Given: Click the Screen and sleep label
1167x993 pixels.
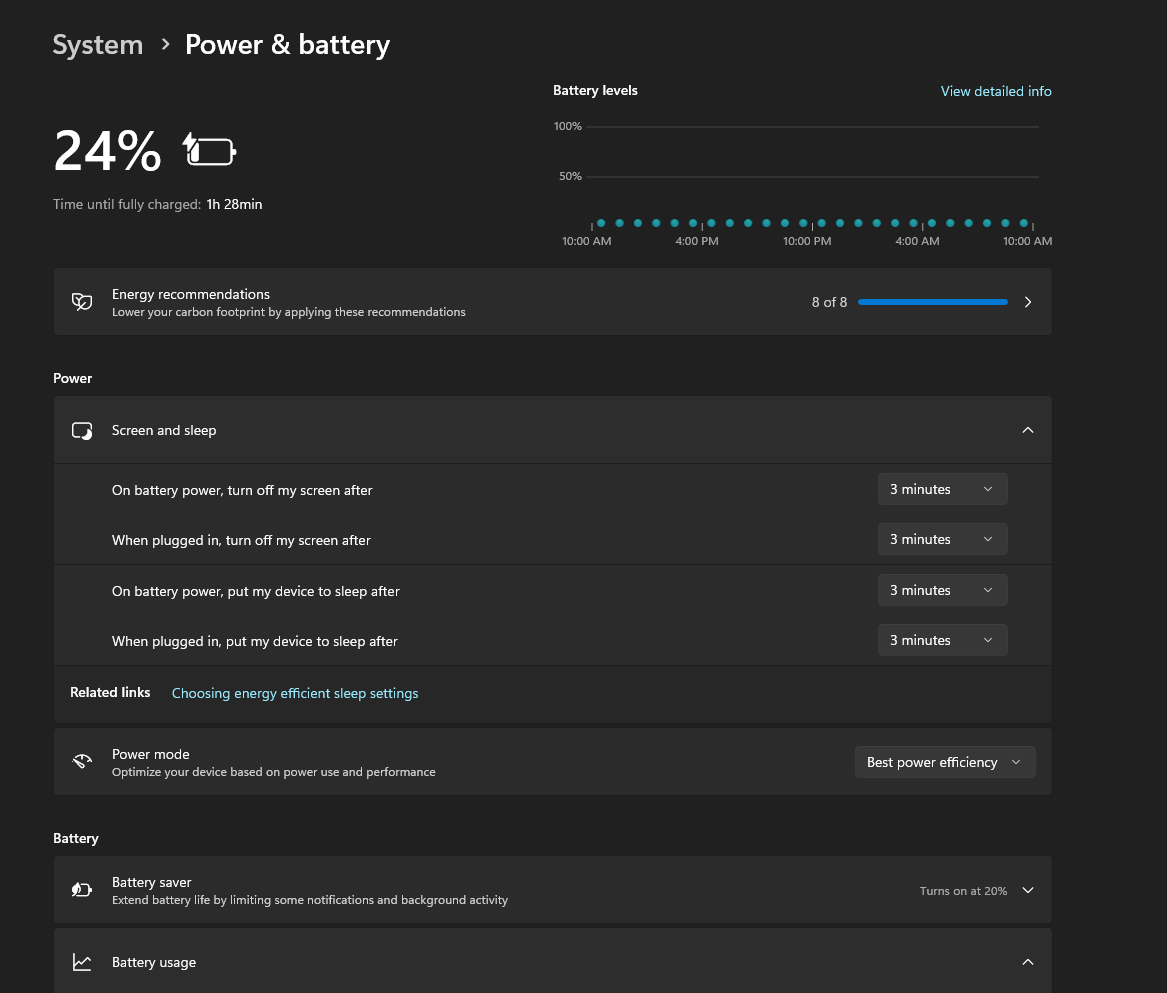Looking at the screenshot, I should 164,430.
